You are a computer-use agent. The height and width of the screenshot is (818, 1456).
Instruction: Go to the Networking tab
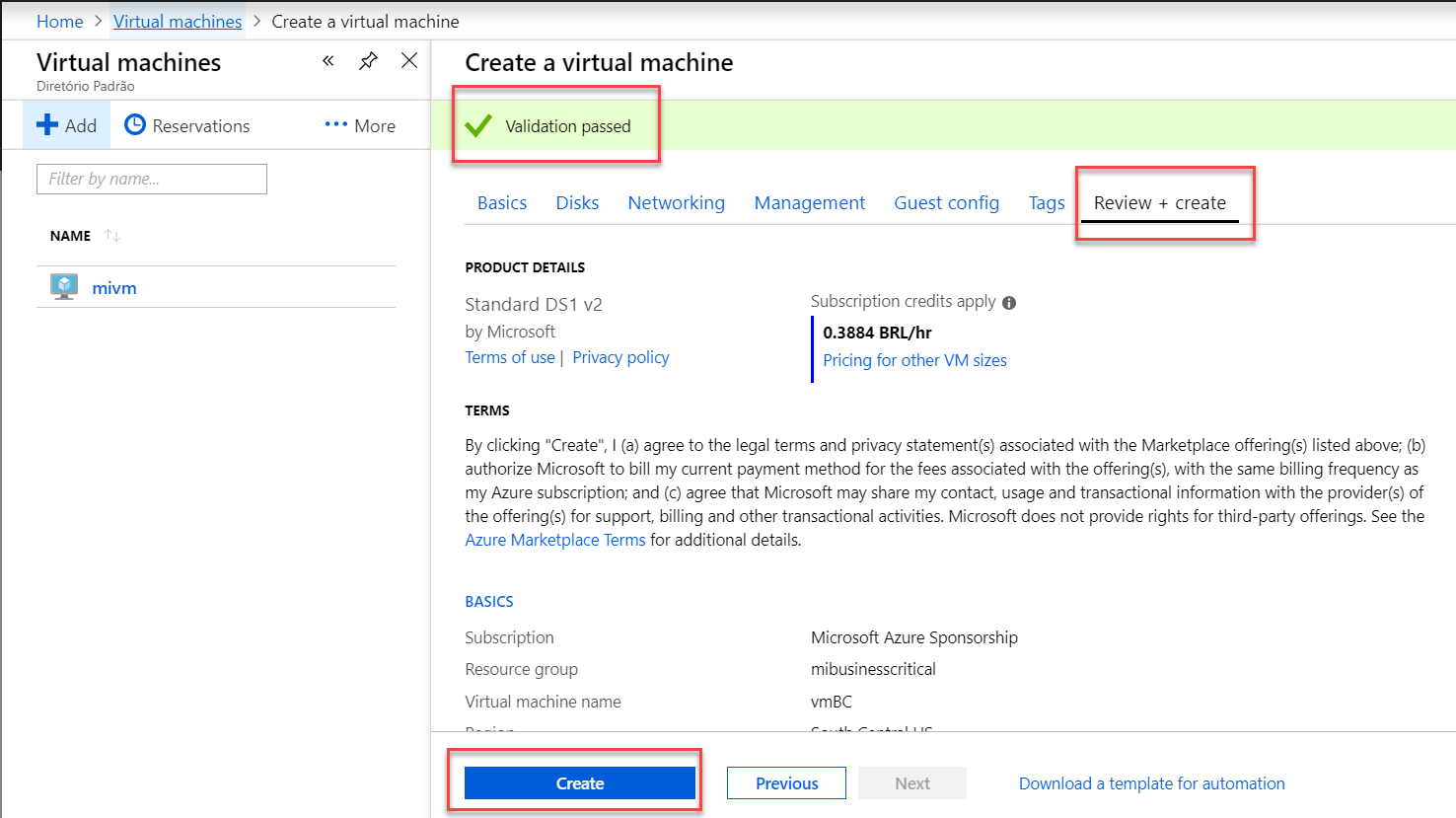(676, 202)
